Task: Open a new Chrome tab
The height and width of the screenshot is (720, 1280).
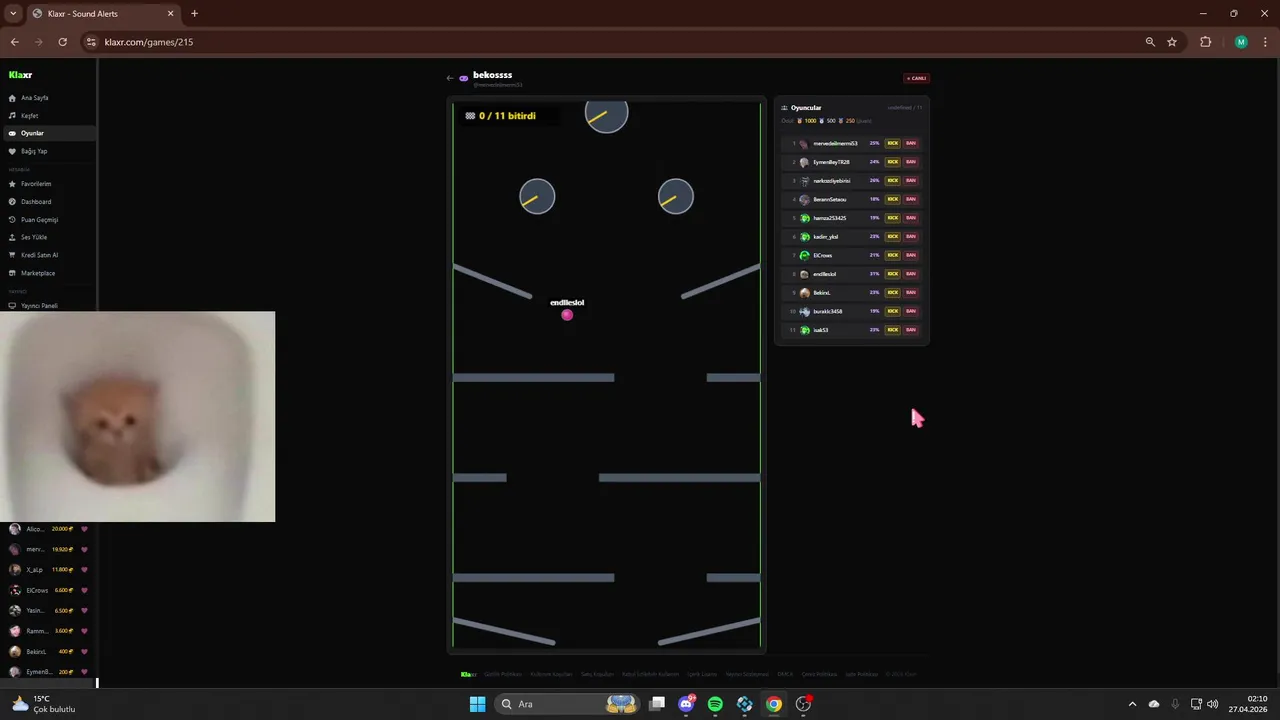Action: tap(194, 14)
